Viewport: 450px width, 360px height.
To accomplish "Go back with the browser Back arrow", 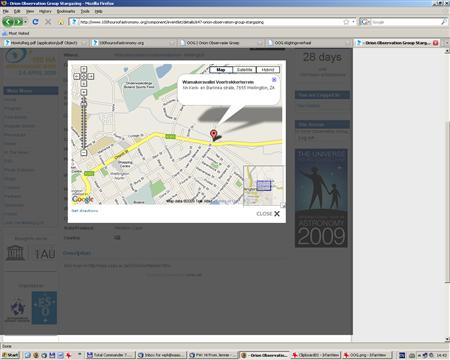I will click(8, 22).
